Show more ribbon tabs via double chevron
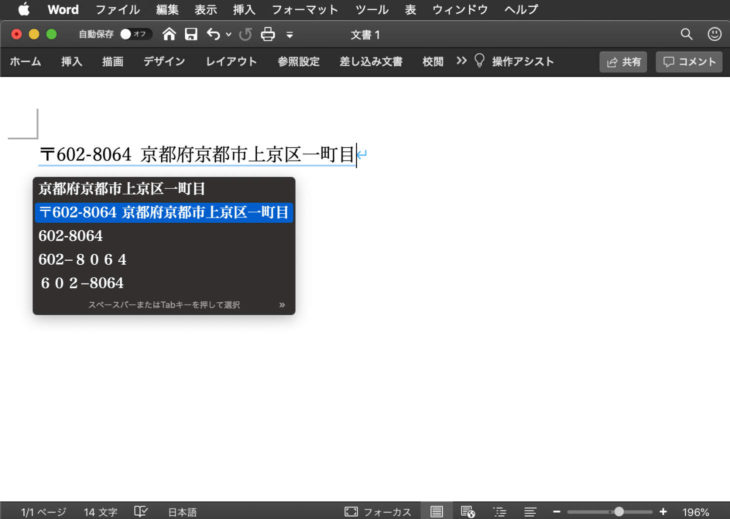Screen dimensions: 730x519 (461, 61)
